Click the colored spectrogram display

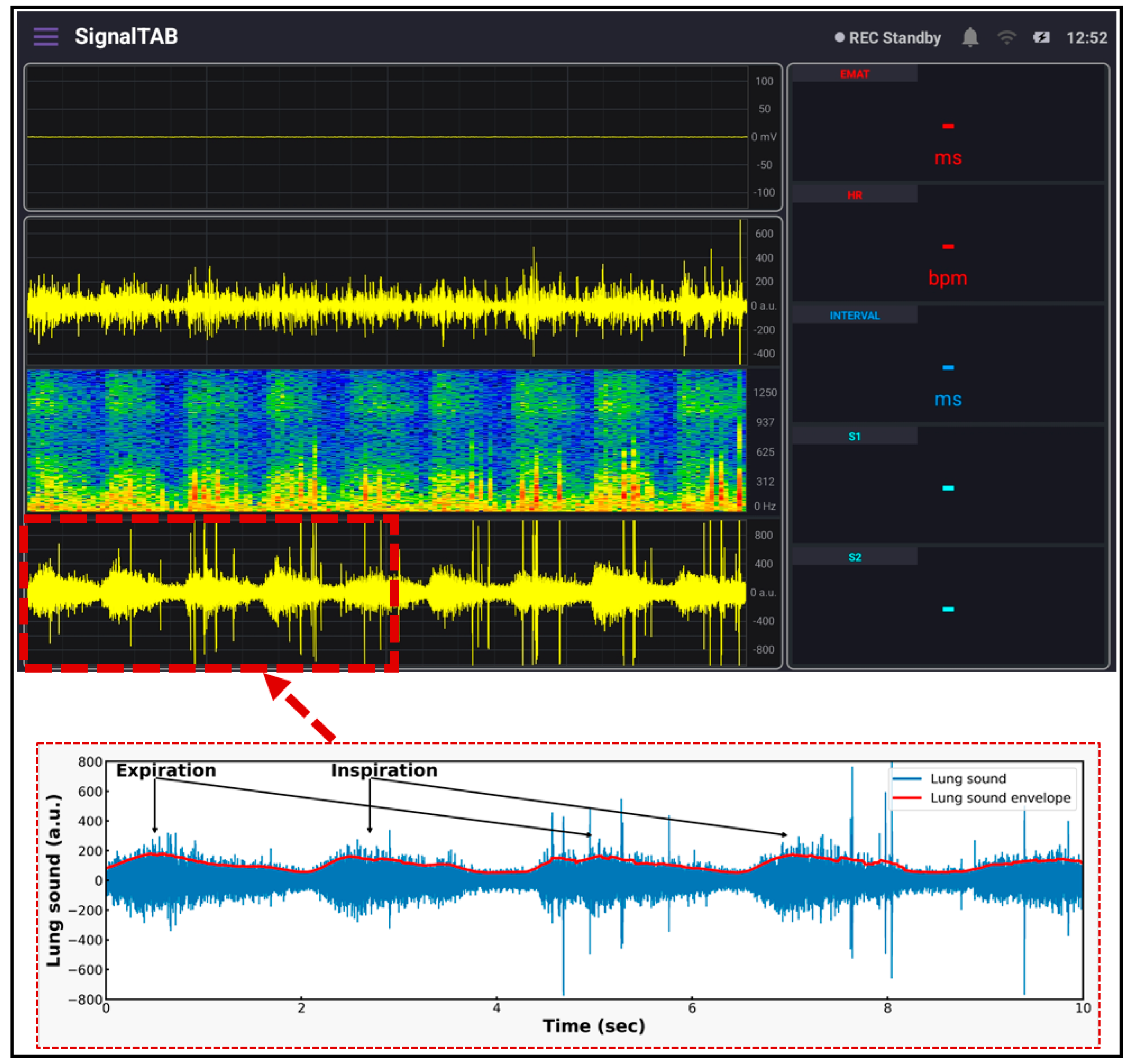click(387, 441)
